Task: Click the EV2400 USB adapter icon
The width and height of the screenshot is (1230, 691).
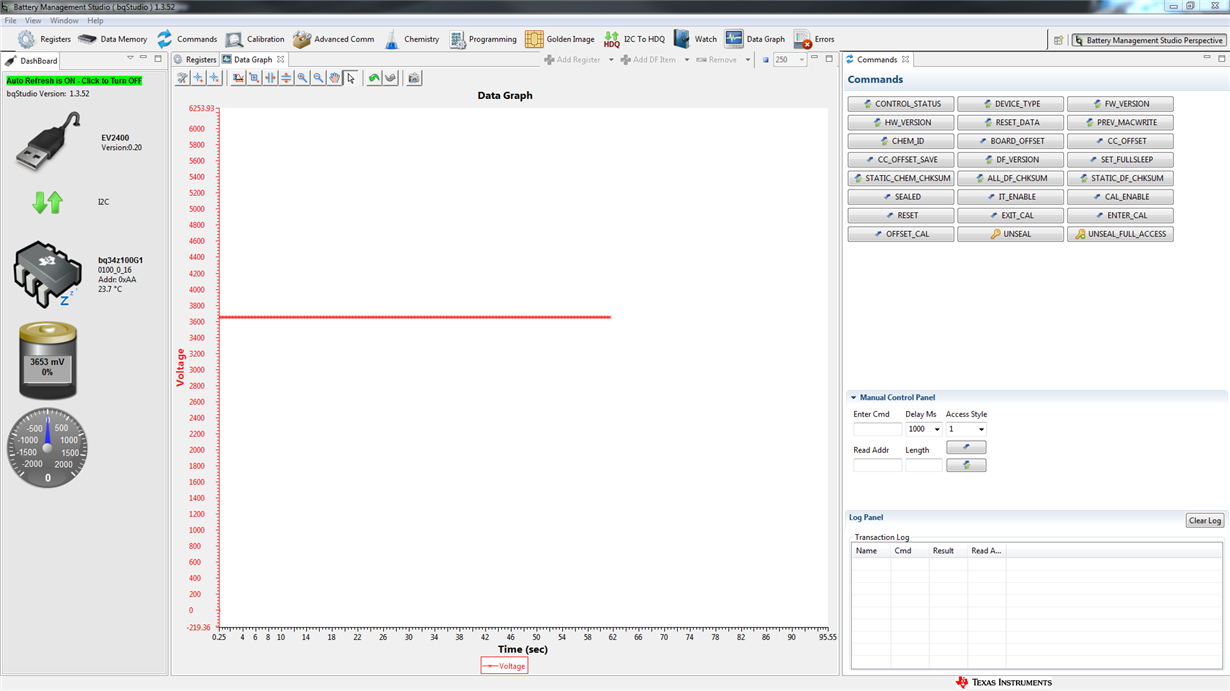Action: point(47,141)
